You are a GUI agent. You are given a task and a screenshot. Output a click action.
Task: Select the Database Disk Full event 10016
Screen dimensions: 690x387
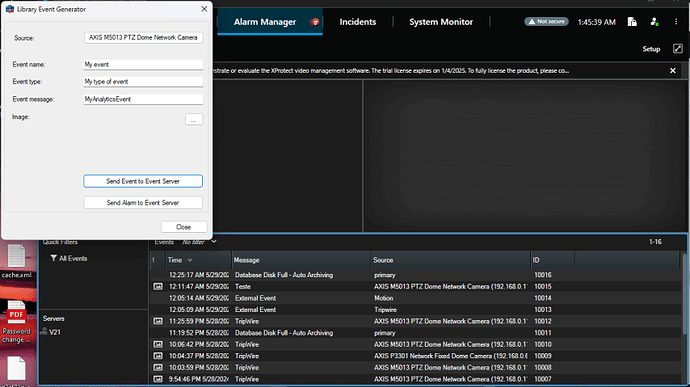pos(415,275)
